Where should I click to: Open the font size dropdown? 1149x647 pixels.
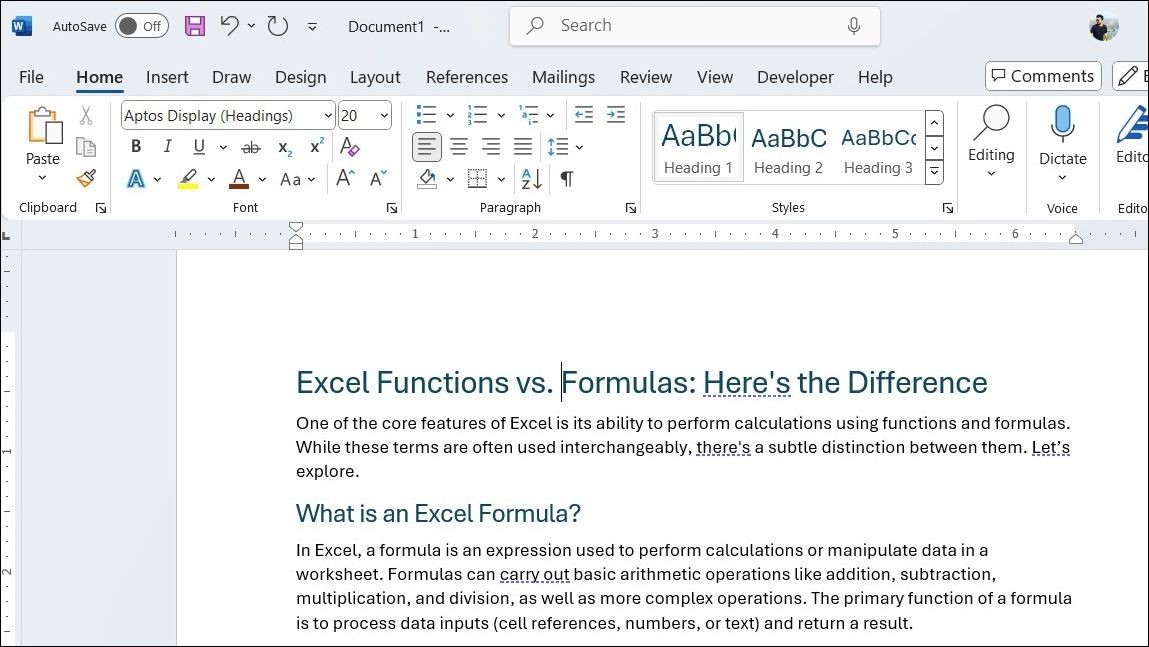point(384,115)
